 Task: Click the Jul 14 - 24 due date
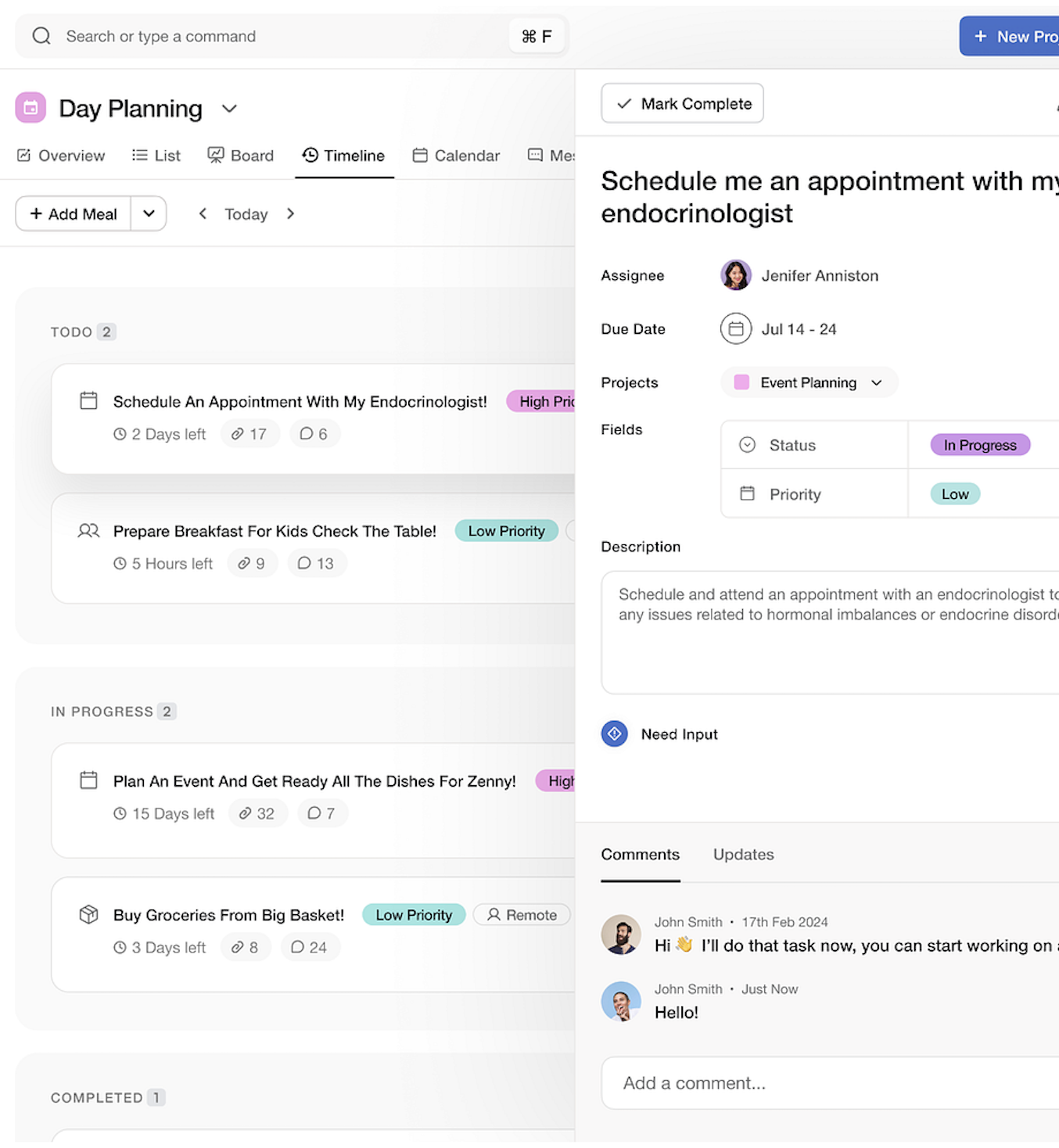coord(799,329)
